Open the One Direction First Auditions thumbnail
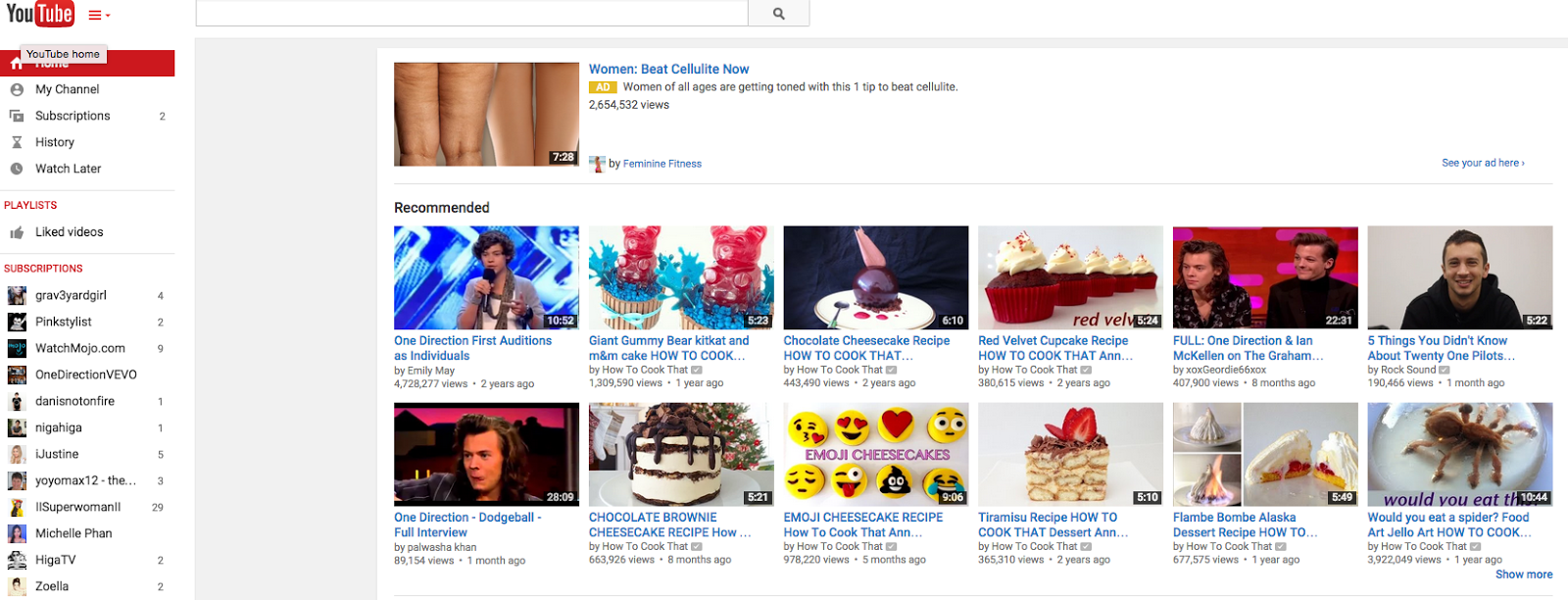This screenshot has width=1568, height=600. click(x=486, y=277)
